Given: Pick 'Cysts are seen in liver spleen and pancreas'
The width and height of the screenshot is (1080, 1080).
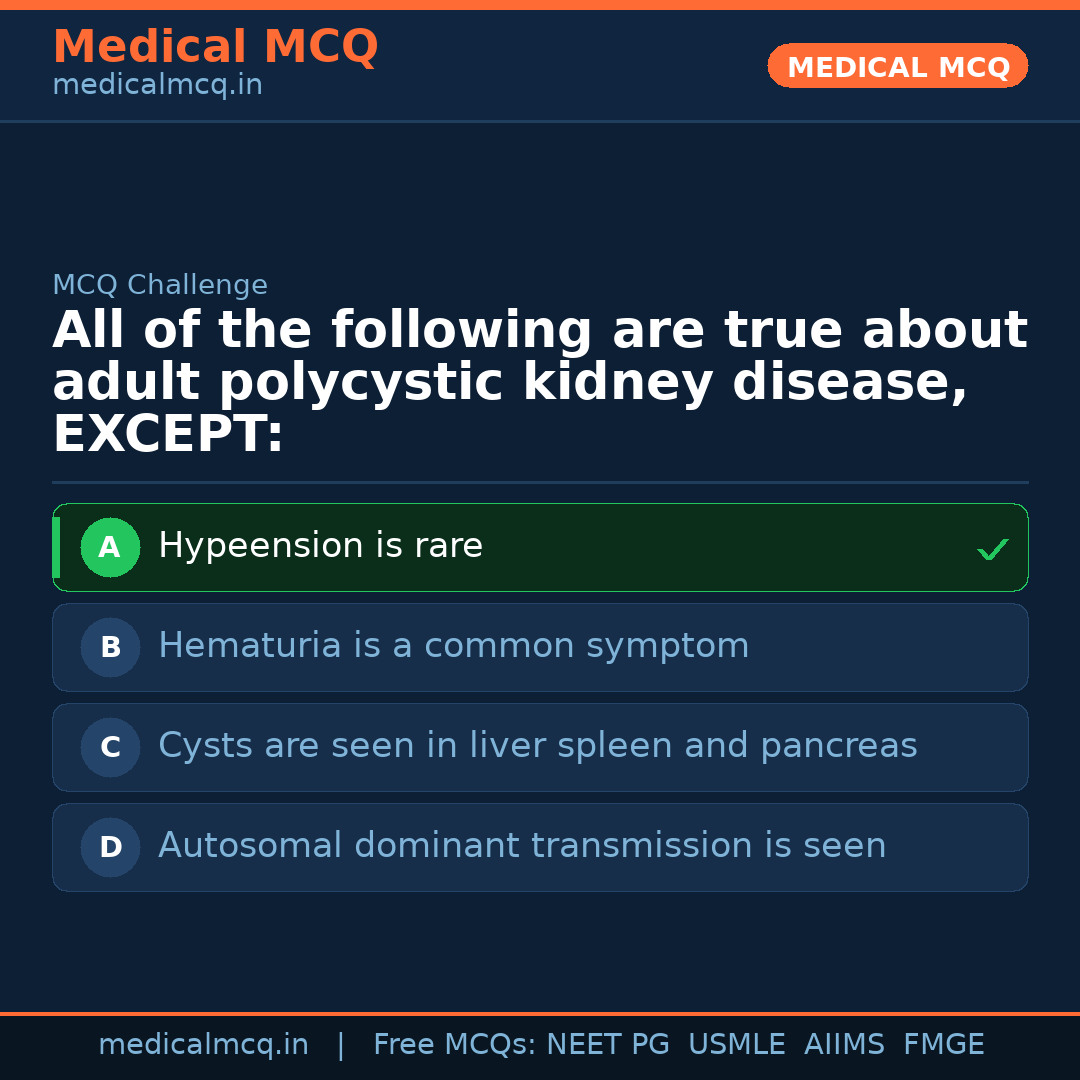Looking at the screenshot, I should point(537,746).
